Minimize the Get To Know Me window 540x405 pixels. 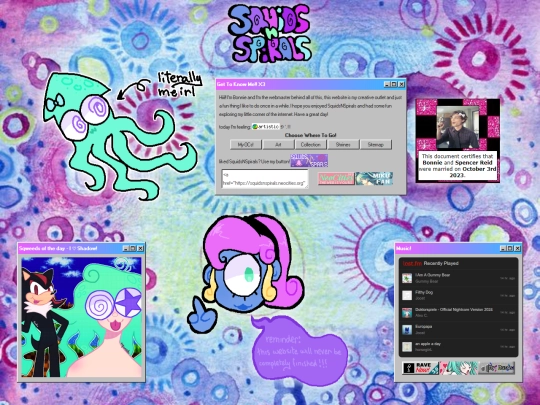point(387,84)
